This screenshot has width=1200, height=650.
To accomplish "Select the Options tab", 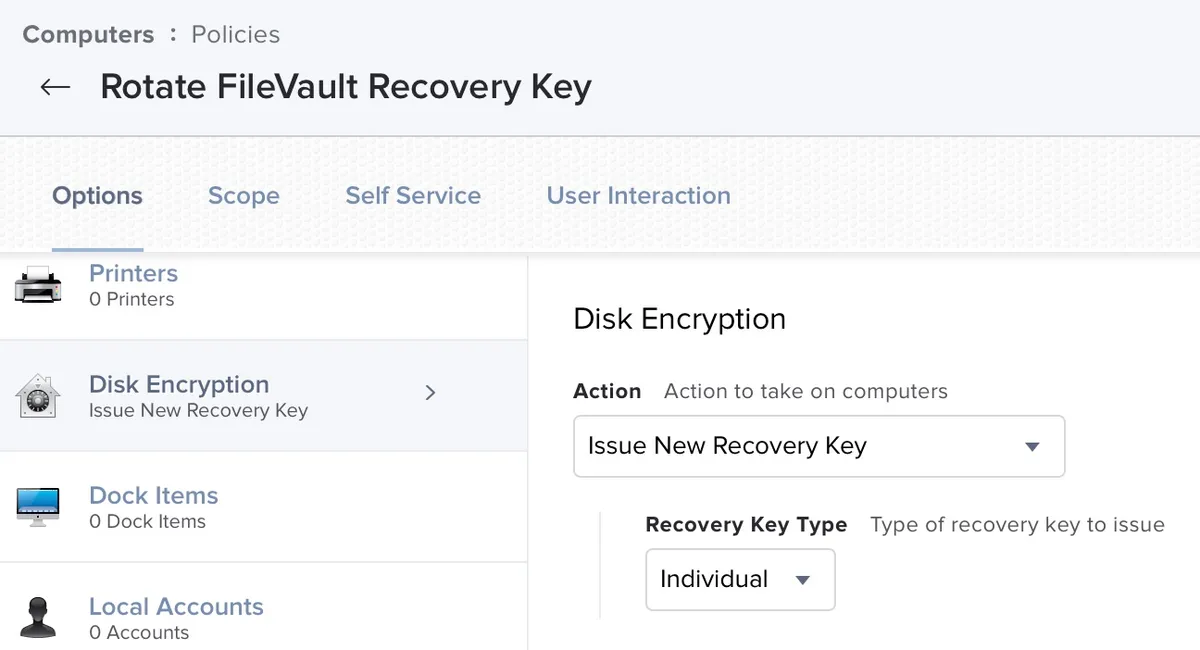I will tap(97, 196).
